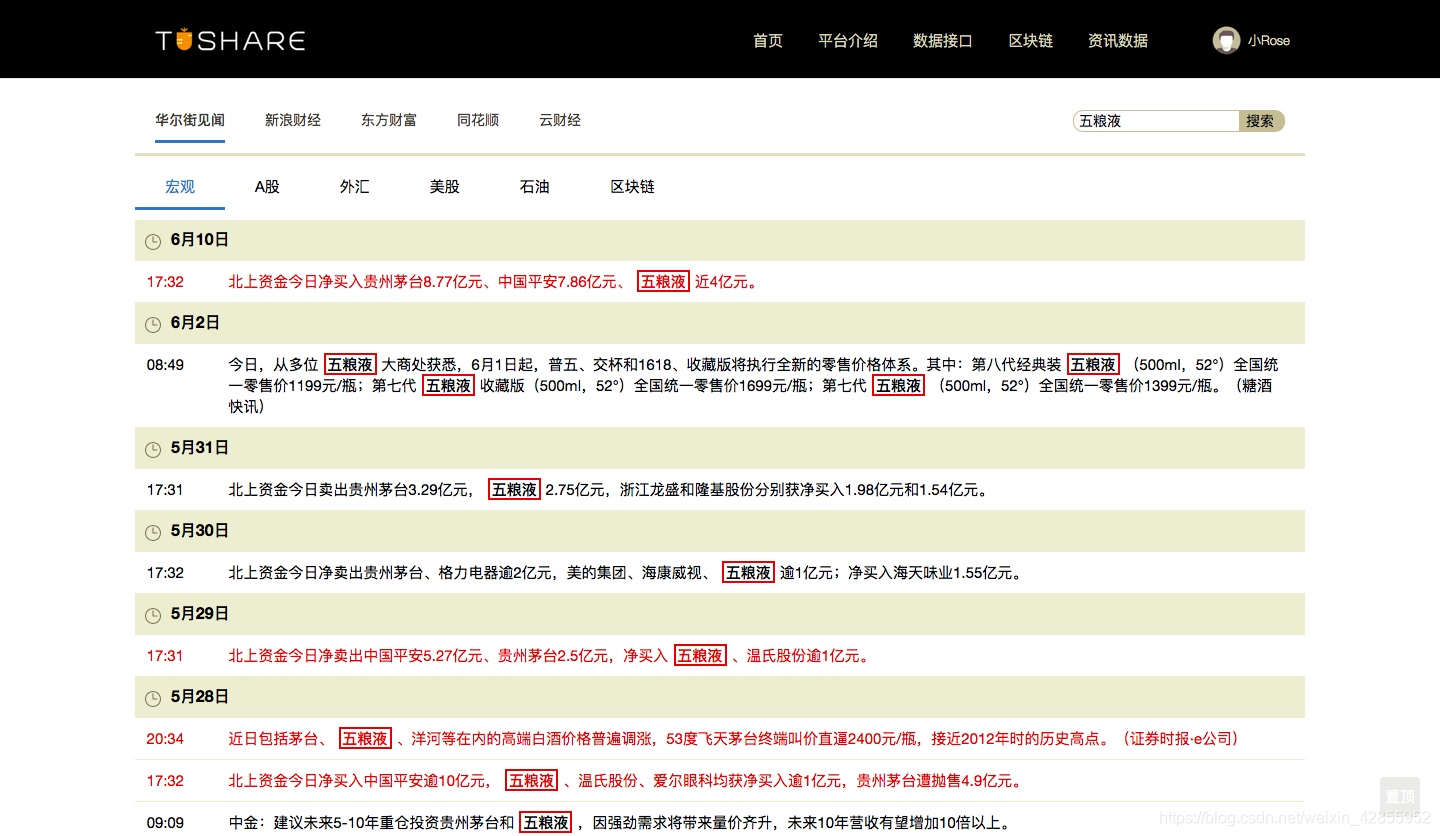Open the 小Rose user avatar
The width and height of the screenshot is (1440, 836).
tap(1226, 40)
